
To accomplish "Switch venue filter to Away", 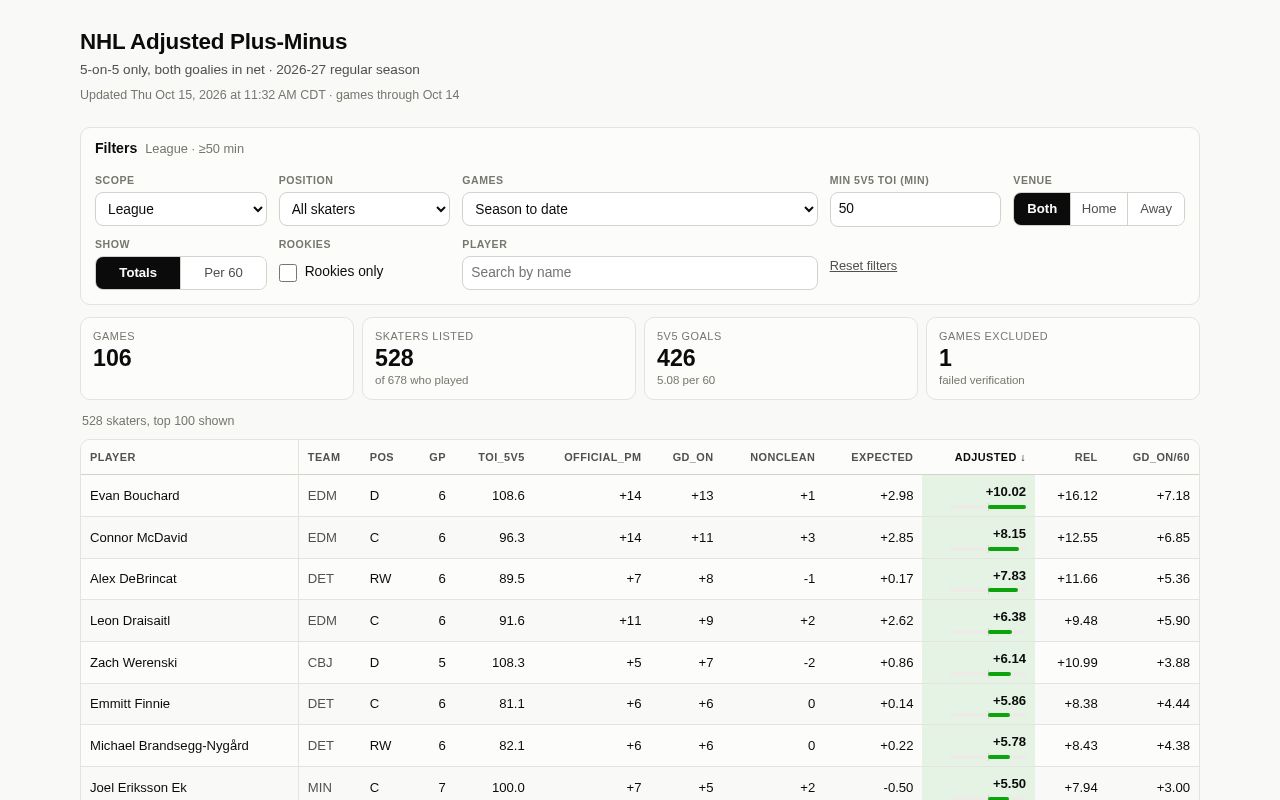I will [1156, 209].
